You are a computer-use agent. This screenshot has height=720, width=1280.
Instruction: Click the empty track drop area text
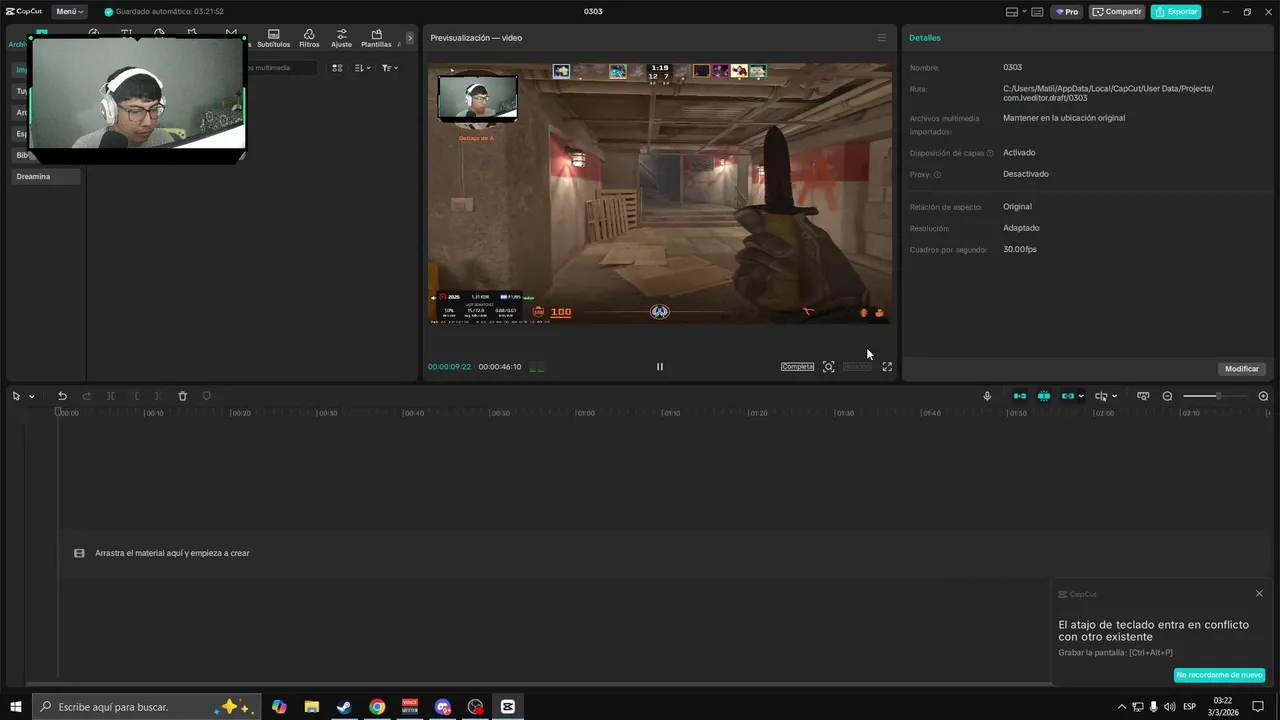(x=172, y=553)
